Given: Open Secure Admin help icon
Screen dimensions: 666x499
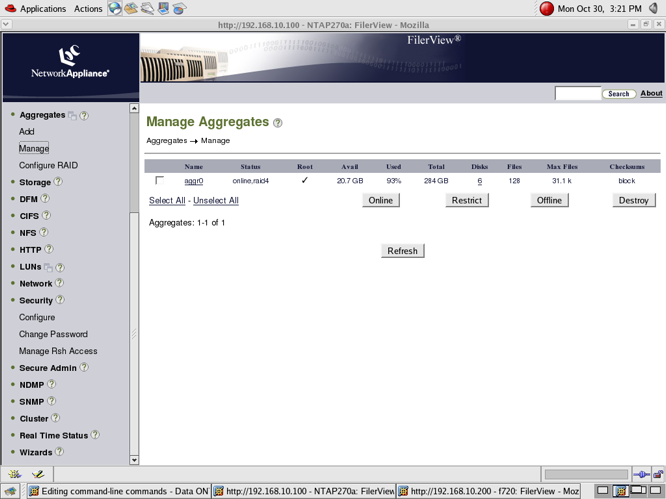Looking at the screenshot, I should pos(84,367).
